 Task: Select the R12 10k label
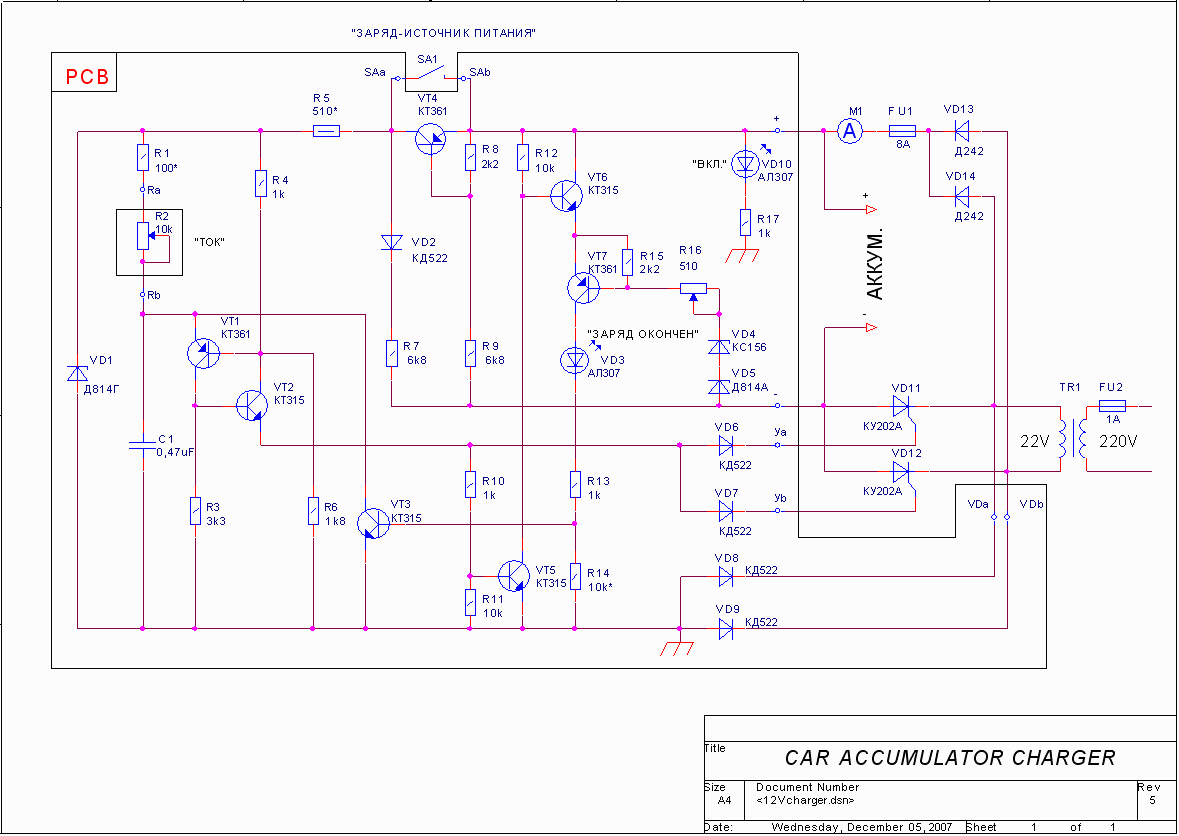tap(546, 159)
